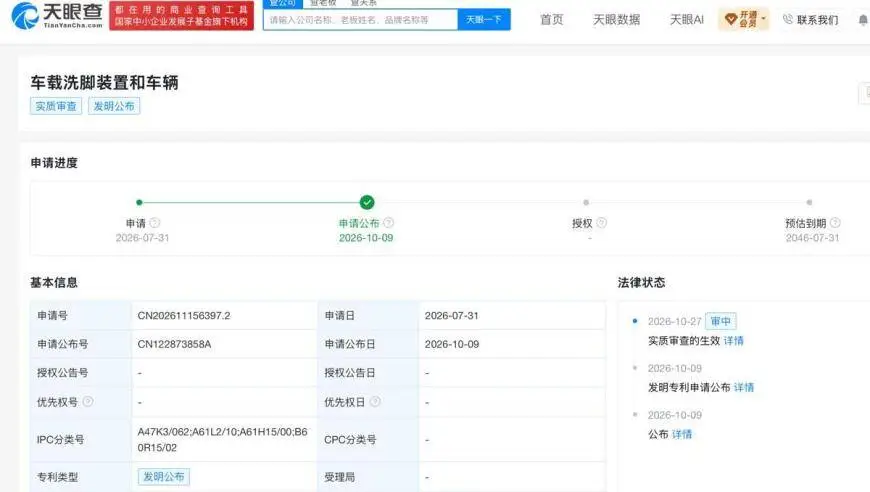Select the 受理局 label cell
This screenshot has width=870, height=492.
[368, 477]
